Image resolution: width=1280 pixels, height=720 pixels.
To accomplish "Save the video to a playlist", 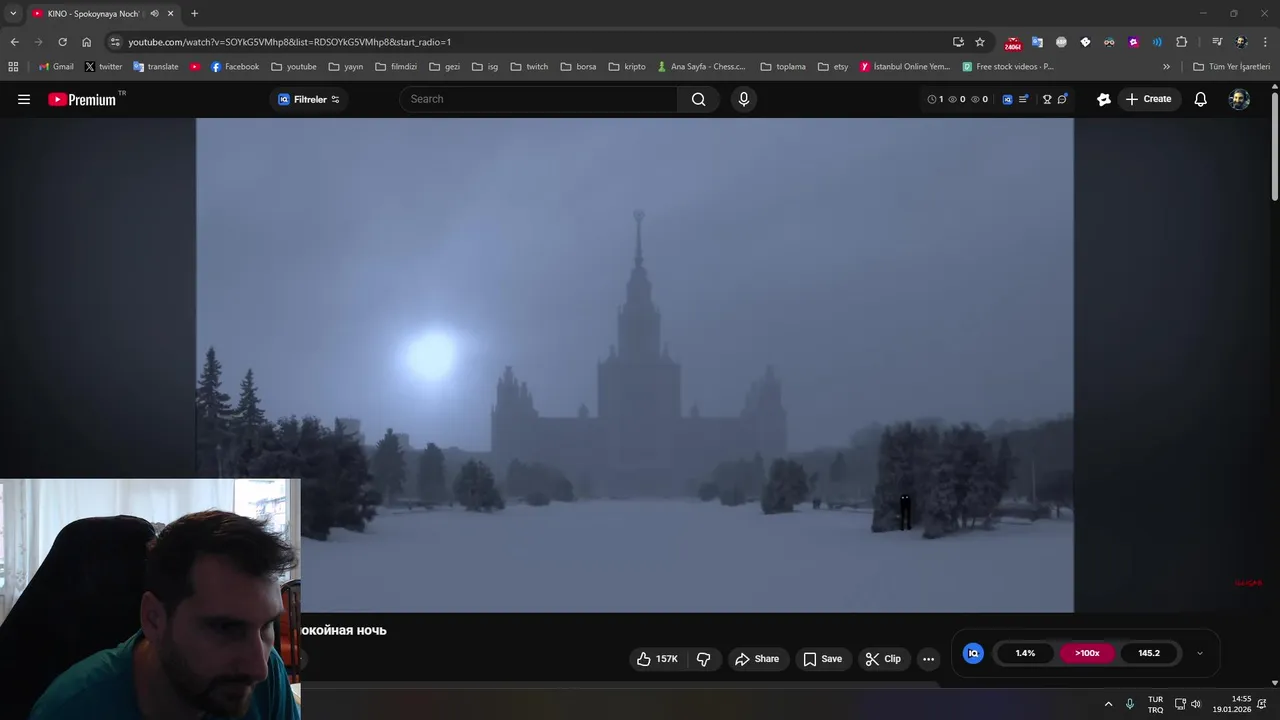I will (823, 659).
